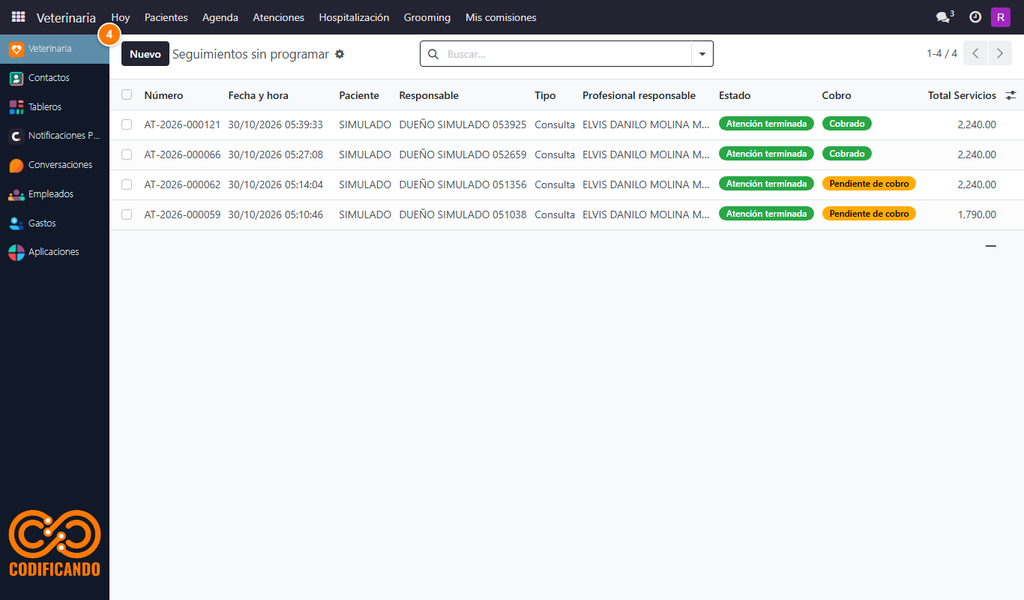The image size is (1024, 600).
Task: Open record AT-2026-000062
Action: tap(182, 185)
